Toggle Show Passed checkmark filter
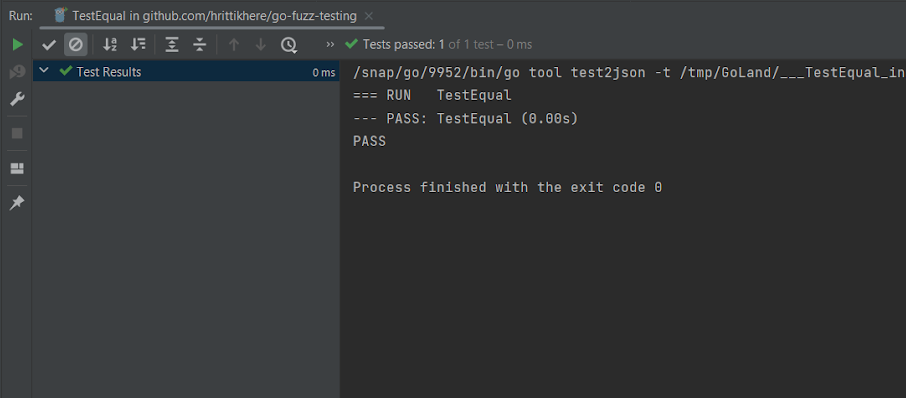This screenshot has height=398, width=906. pos(49,44)
